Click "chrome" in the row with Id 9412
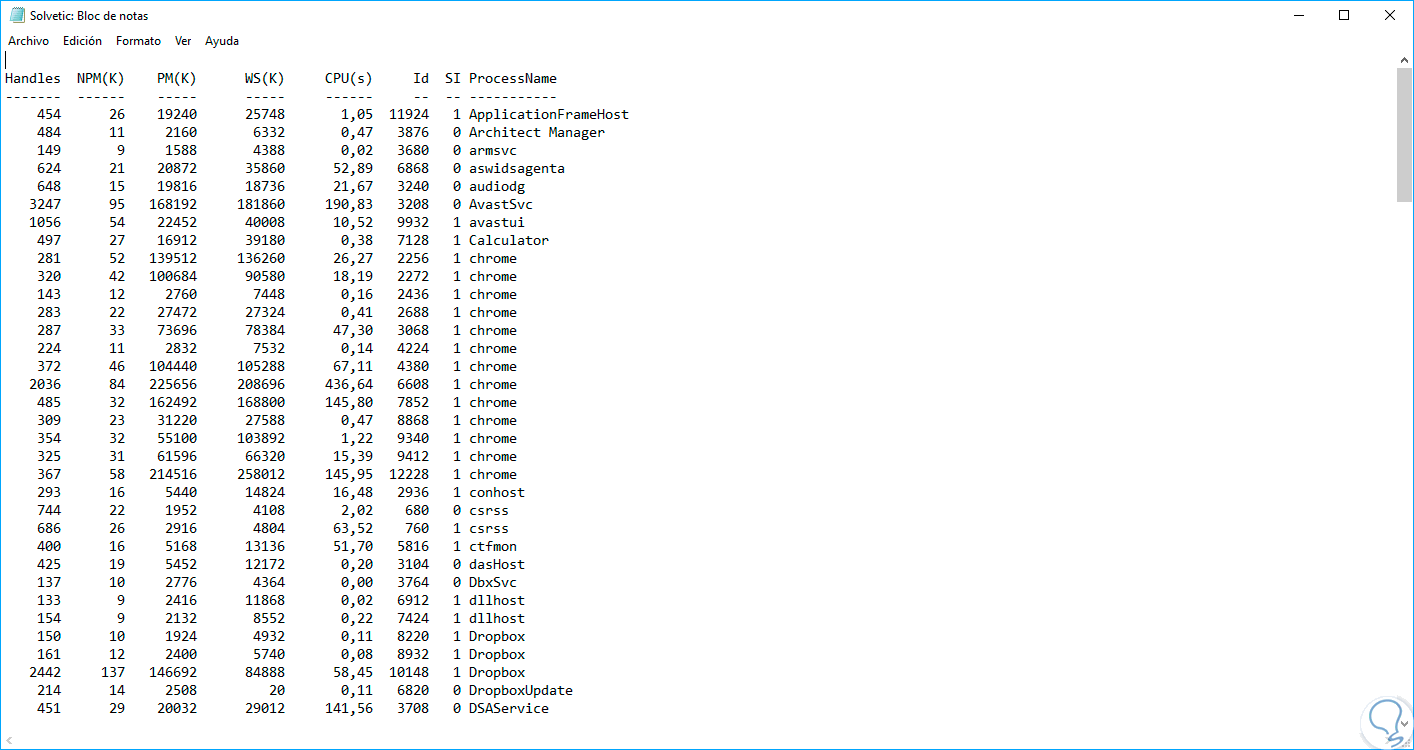This screenshot has height=750, width=1414. coord(493,456)
